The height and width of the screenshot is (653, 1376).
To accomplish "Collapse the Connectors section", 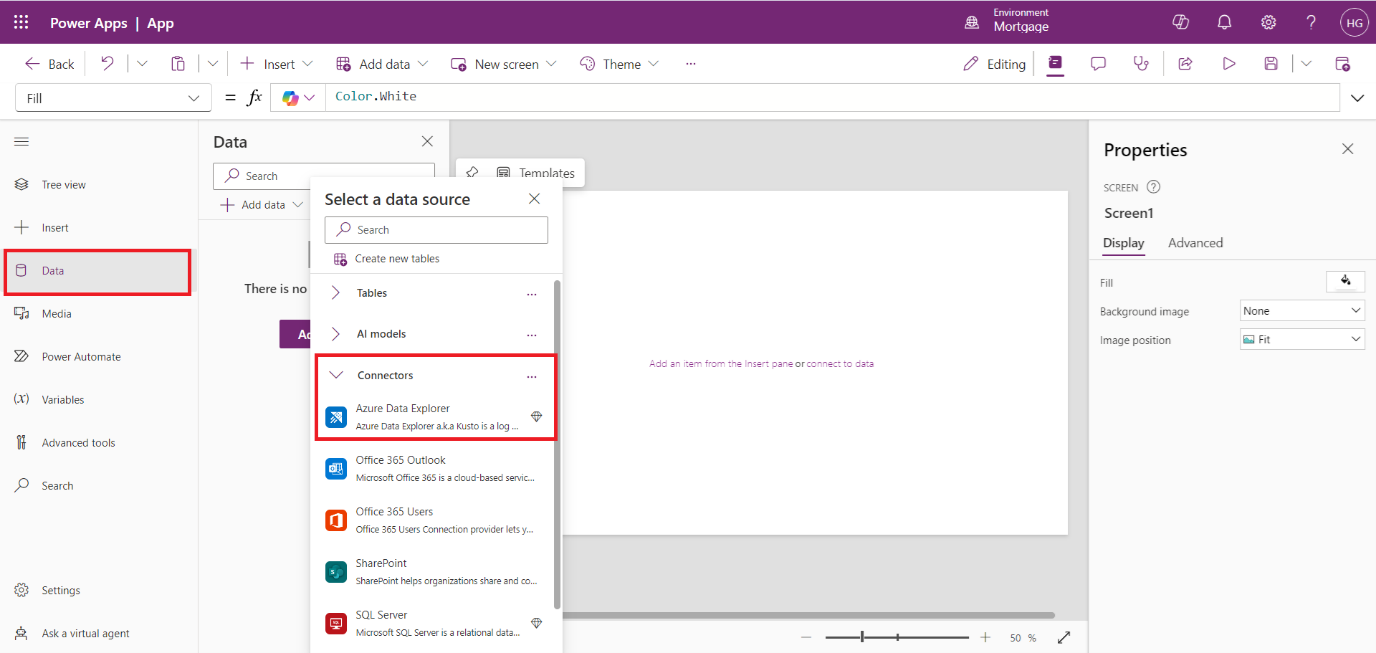I will (336, 376).
